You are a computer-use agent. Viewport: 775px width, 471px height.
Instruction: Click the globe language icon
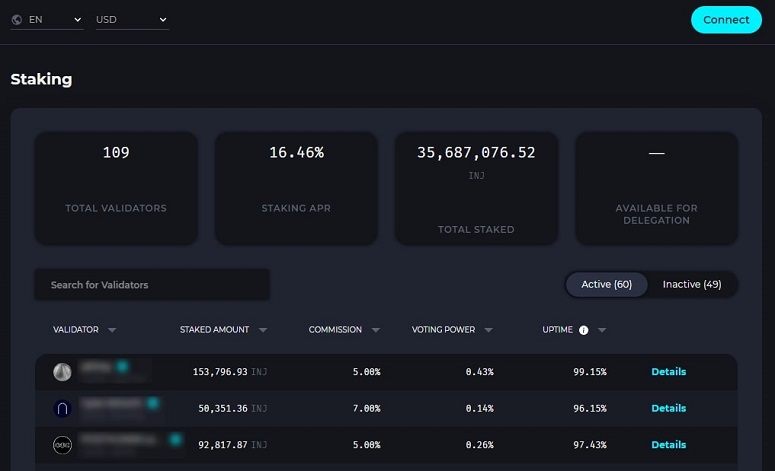click(17, 20)
